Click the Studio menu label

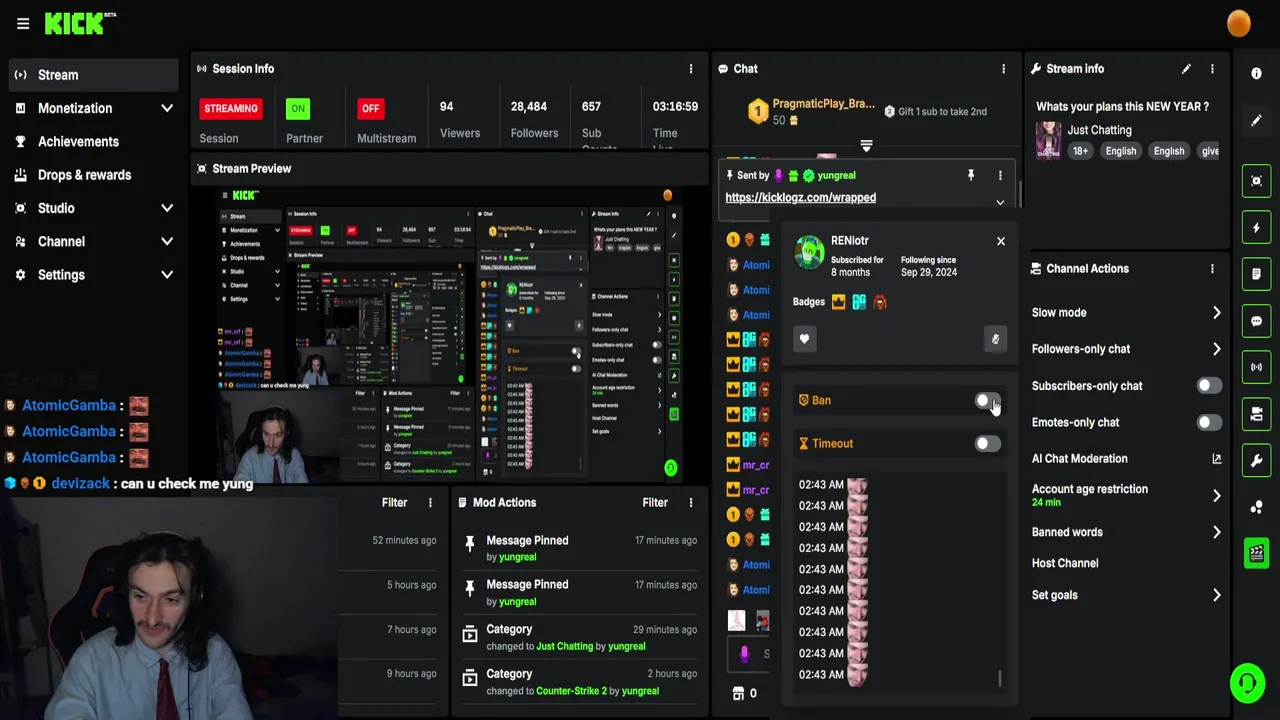pos(56,208)
